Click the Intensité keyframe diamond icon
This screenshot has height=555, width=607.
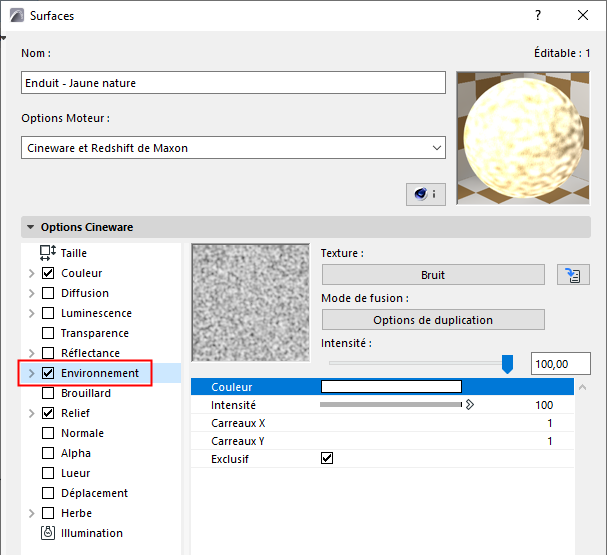point(470,405)
